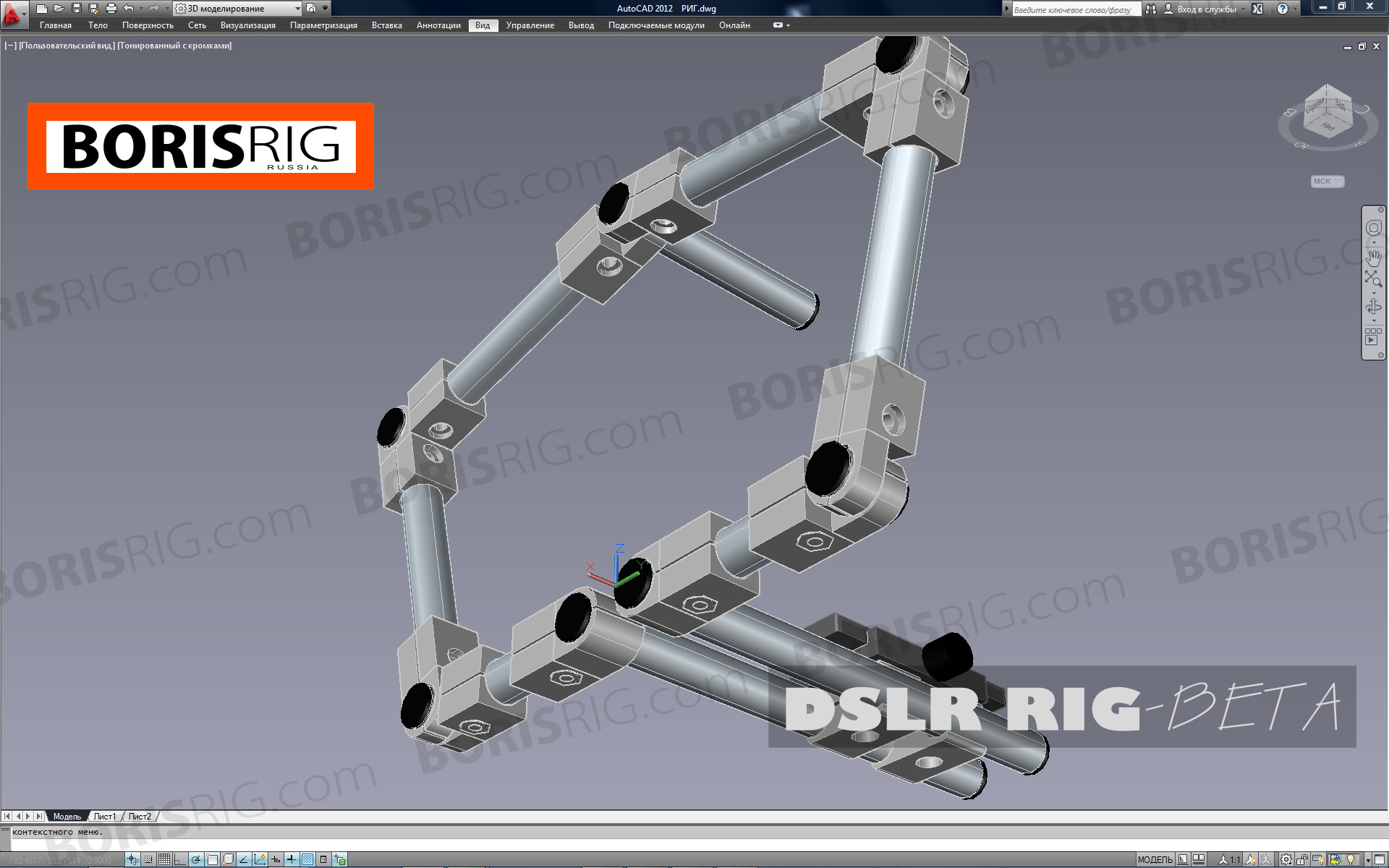
Task: Click the Clean Screen icon in status bar
Action: [1380, 859]
